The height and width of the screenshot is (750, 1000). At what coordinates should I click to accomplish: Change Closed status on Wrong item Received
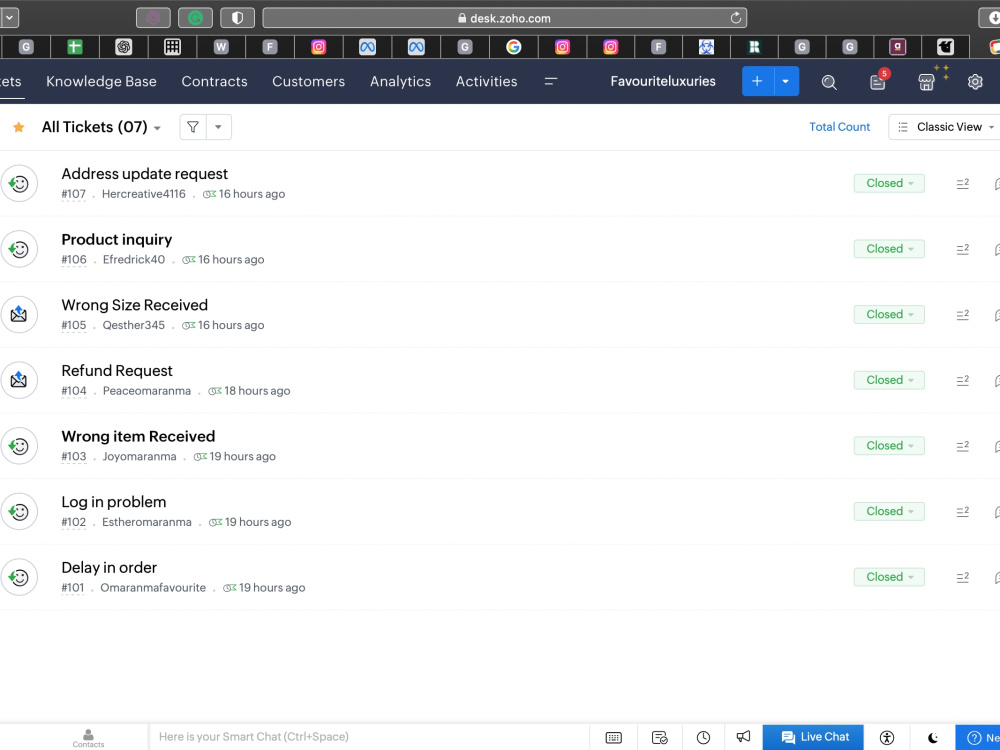[x=889, y=446]
